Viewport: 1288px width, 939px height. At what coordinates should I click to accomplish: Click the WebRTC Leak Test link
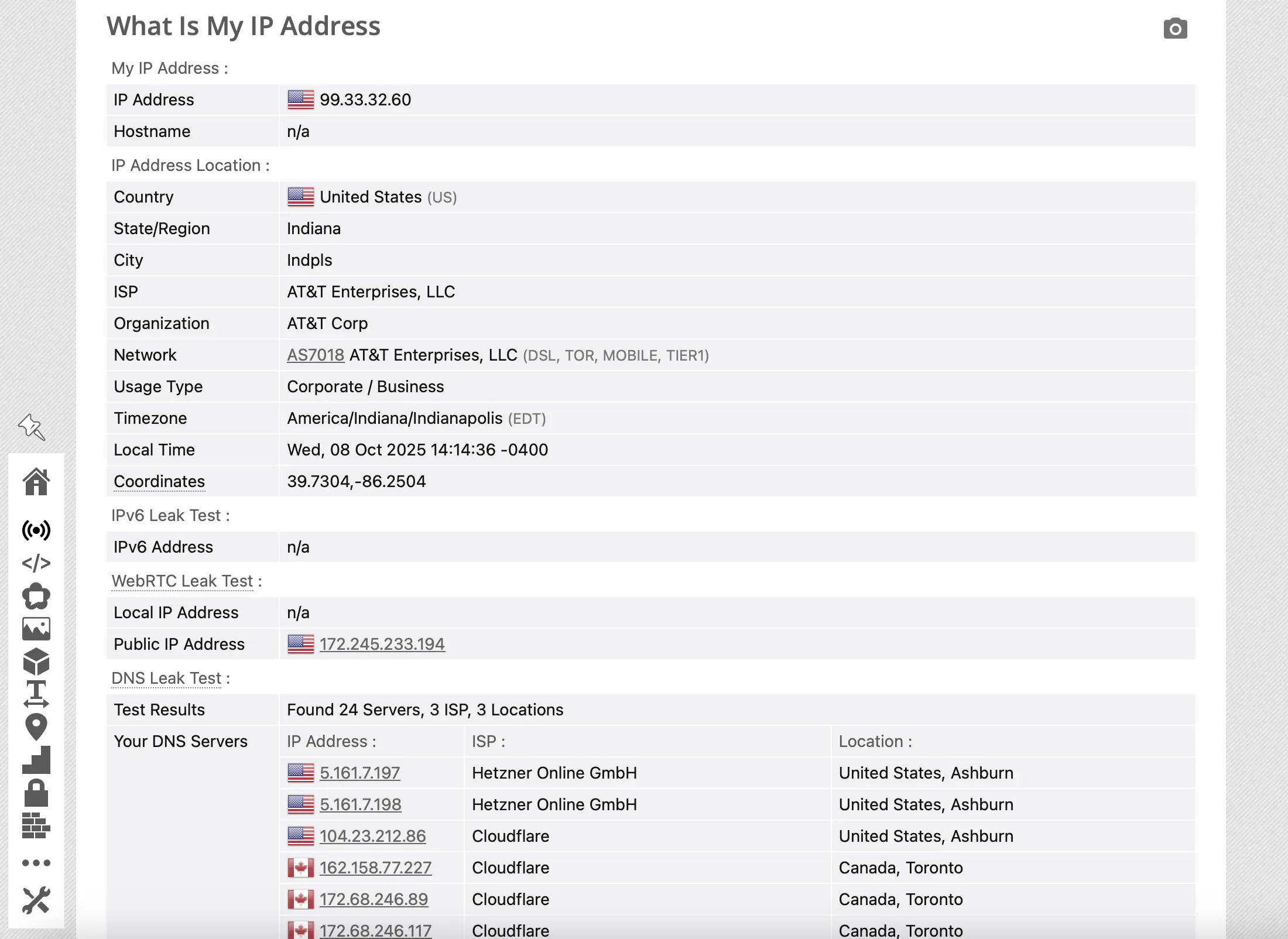point(181,581)
